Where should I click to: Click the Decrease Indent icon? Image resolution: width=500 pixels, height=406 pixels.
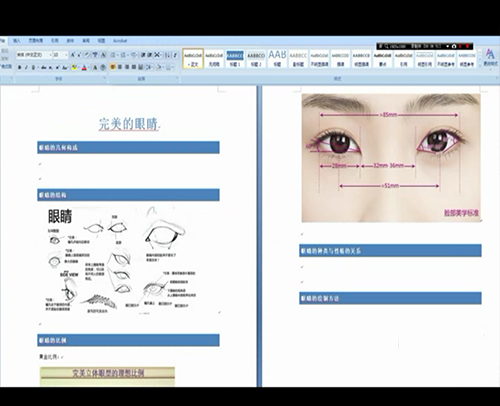pos(143,55)
